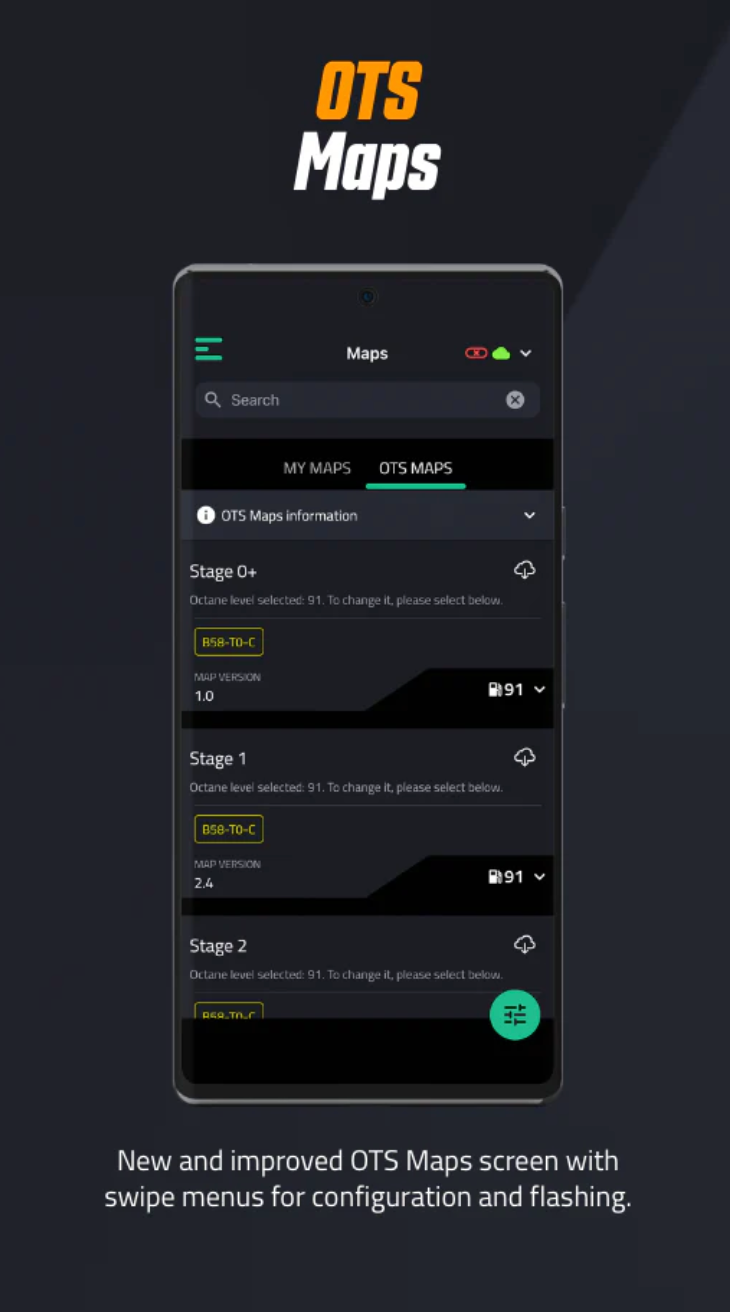Select the OTS MAPS tab
This screenshot has height=1312, width=730.
(x=415, y=468)
